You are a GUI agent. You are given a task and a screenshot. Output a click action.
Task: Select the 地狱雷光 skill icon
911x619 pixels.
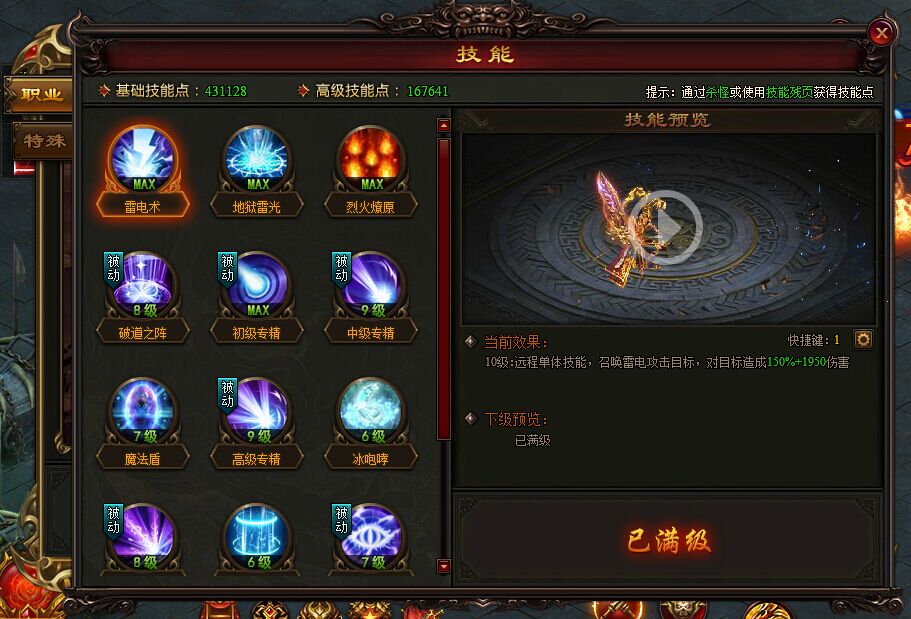257,159
